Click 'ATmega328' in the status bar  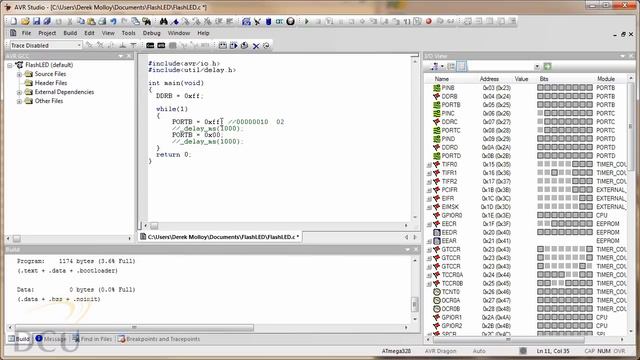396,351
